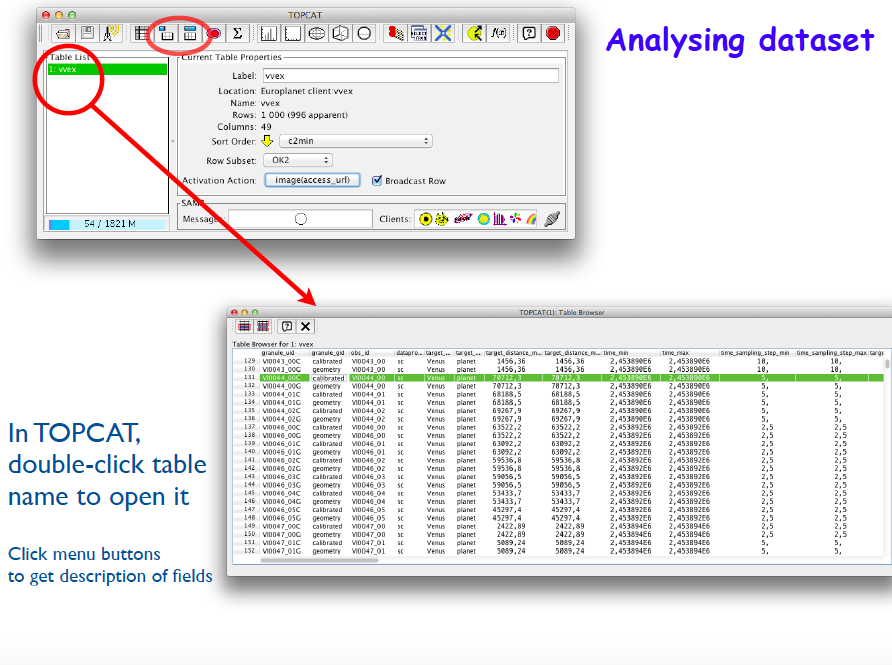Click the pair match tables icon

click(x=395, y=34)
